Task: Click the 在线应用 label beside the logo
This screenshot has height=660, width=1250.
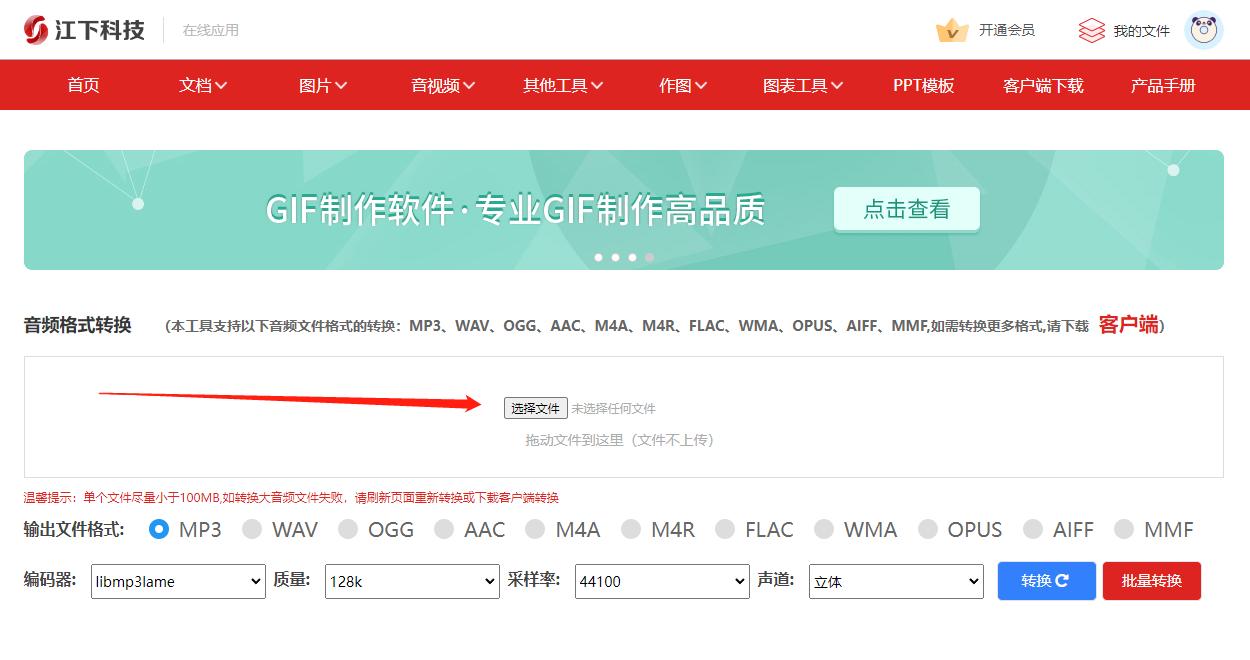Action: point(211,30)
